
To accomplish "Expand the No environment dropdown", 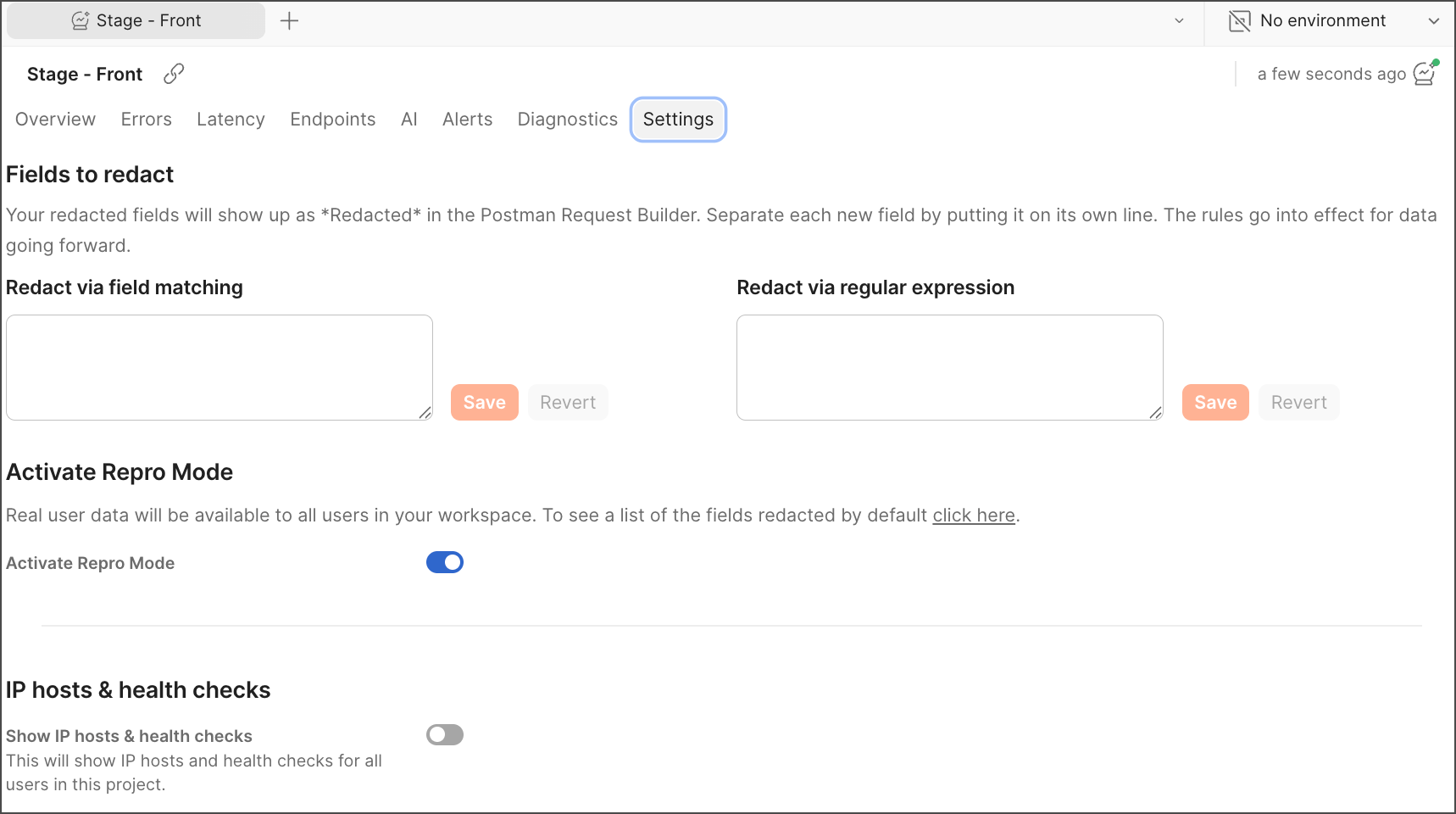I will [x=1433, y=21].
